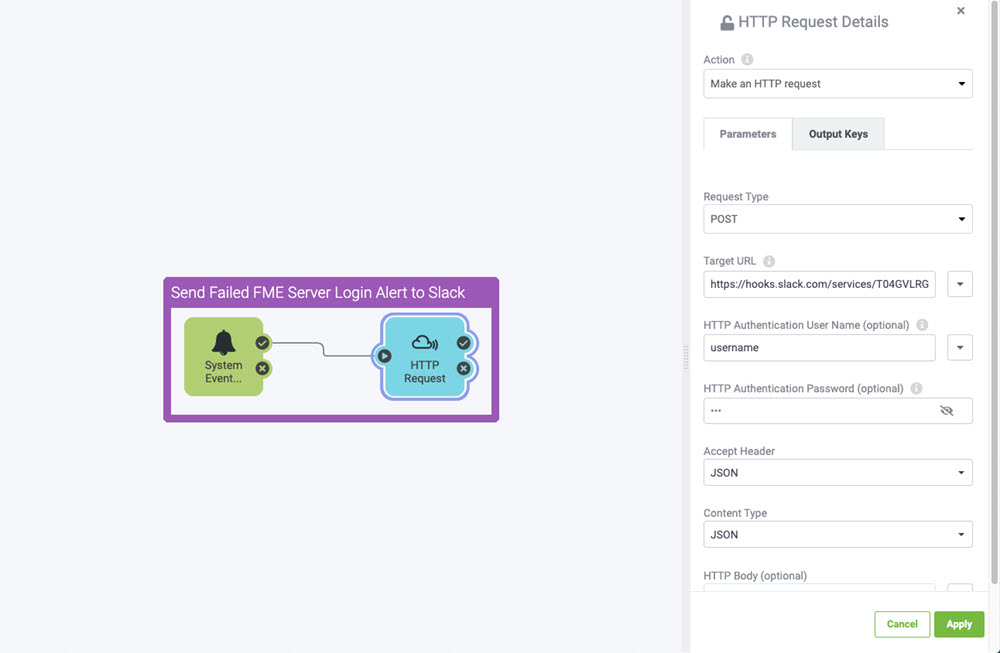Click the info icon next to Target URL
Image resolution: width=1000 pixels, height=653 pixels.
(769, 261)
